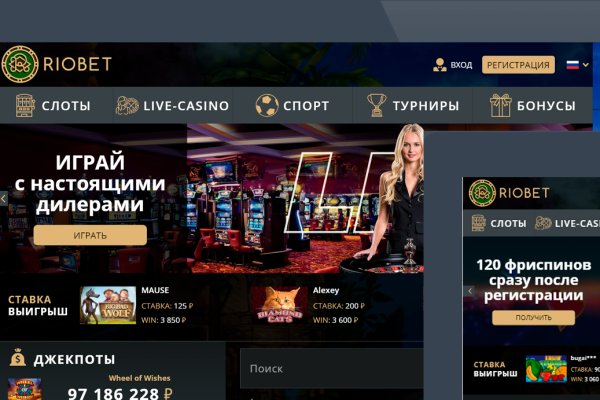Open the Diamond Cats game thumbnail
The image size is (600, 400).
pos(279,305)
